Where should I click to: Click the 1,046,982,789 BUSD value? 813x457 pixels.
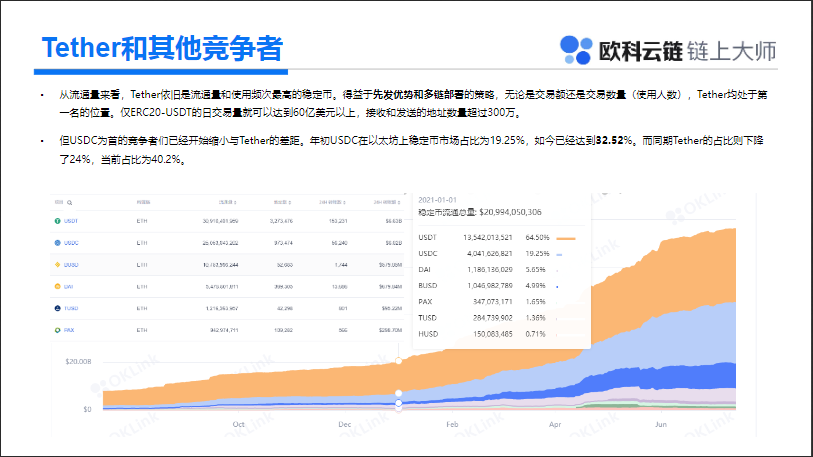(489, 285)
